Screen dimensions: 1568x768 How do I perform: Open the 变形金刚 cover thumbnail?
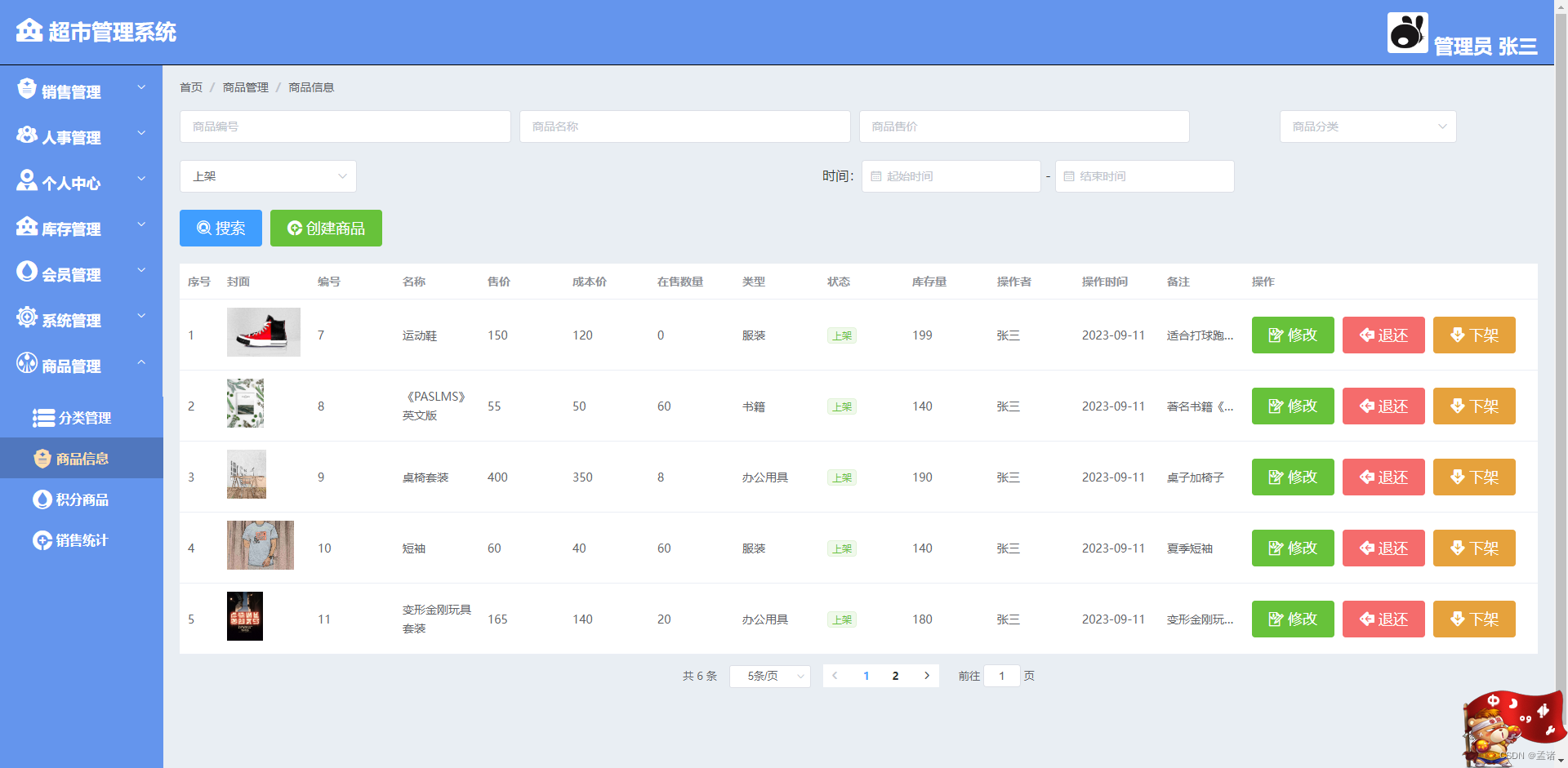[x=245, y=616]
